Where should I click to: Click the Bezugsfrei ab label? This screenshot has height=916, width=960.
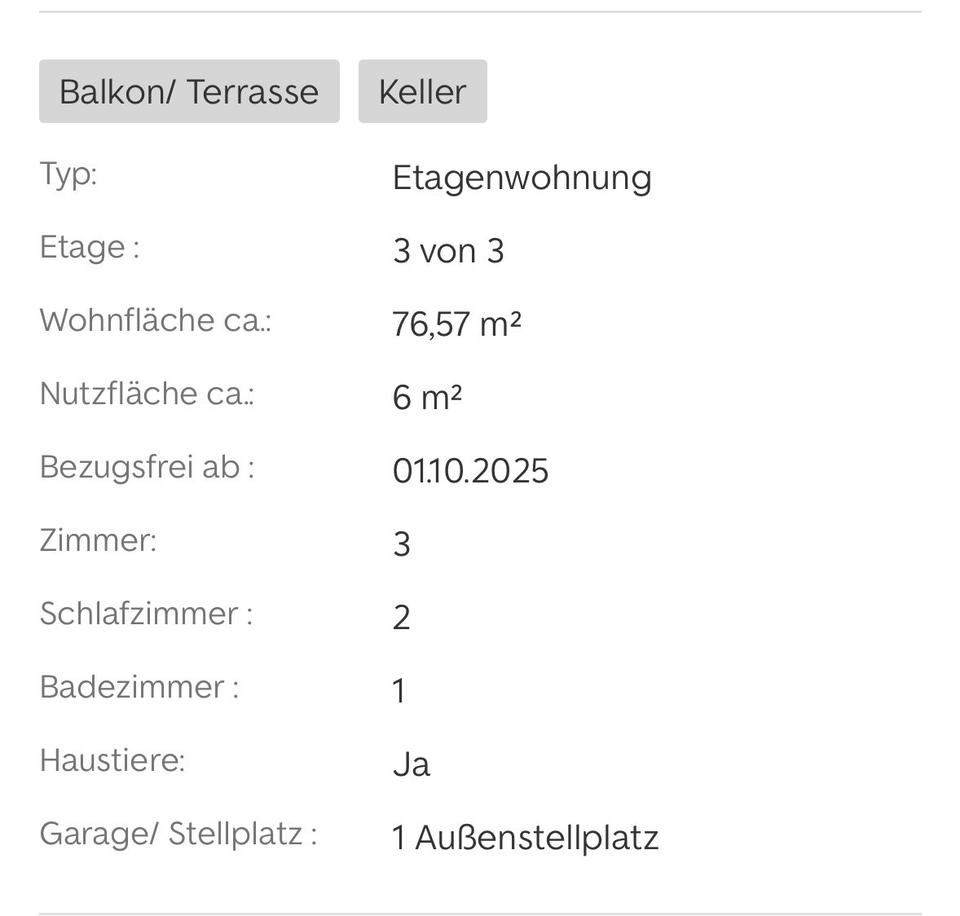coord(147,467)
